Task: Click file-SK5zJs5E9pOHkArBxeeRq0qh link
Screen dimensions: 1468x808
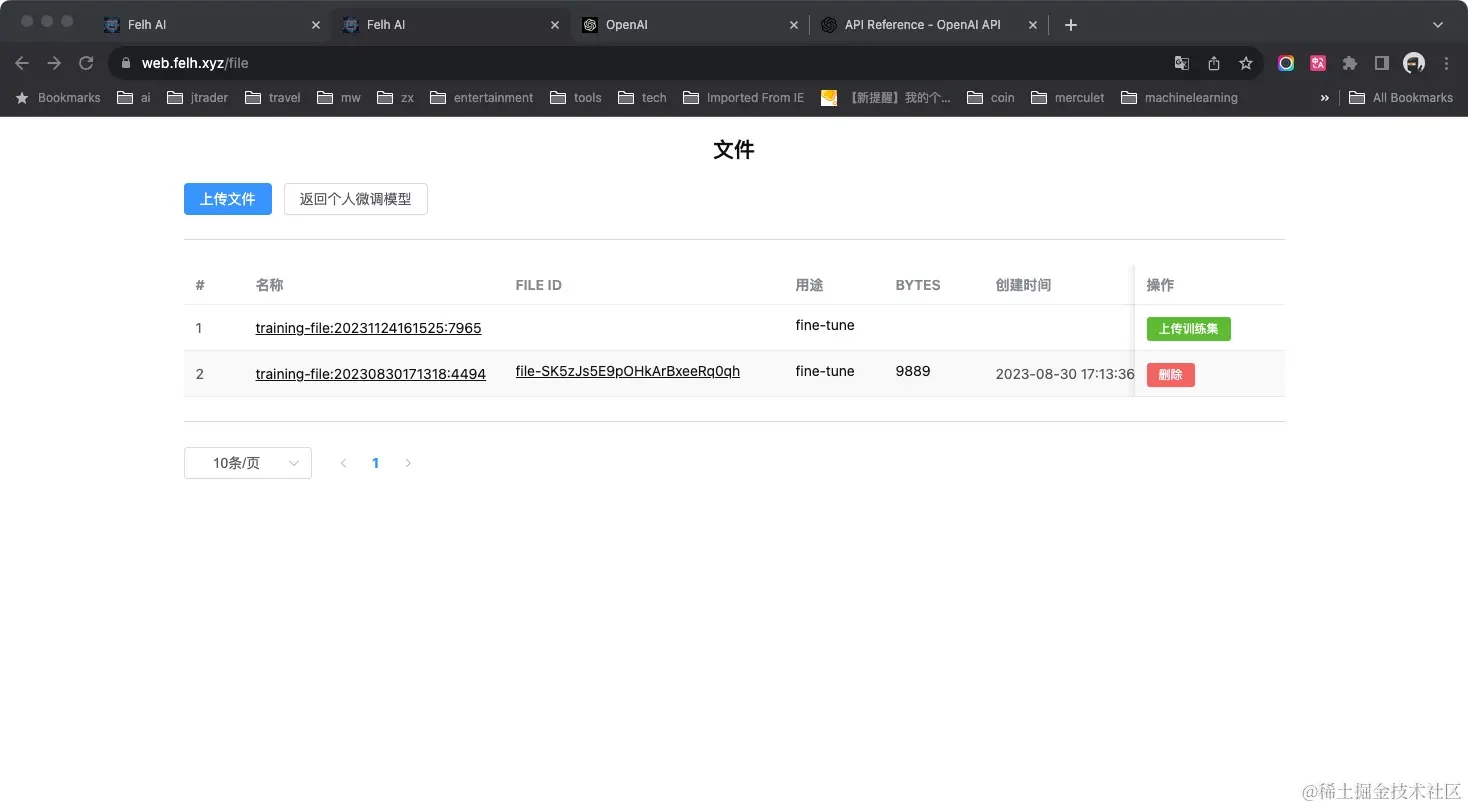Action: tap(627, 370)
